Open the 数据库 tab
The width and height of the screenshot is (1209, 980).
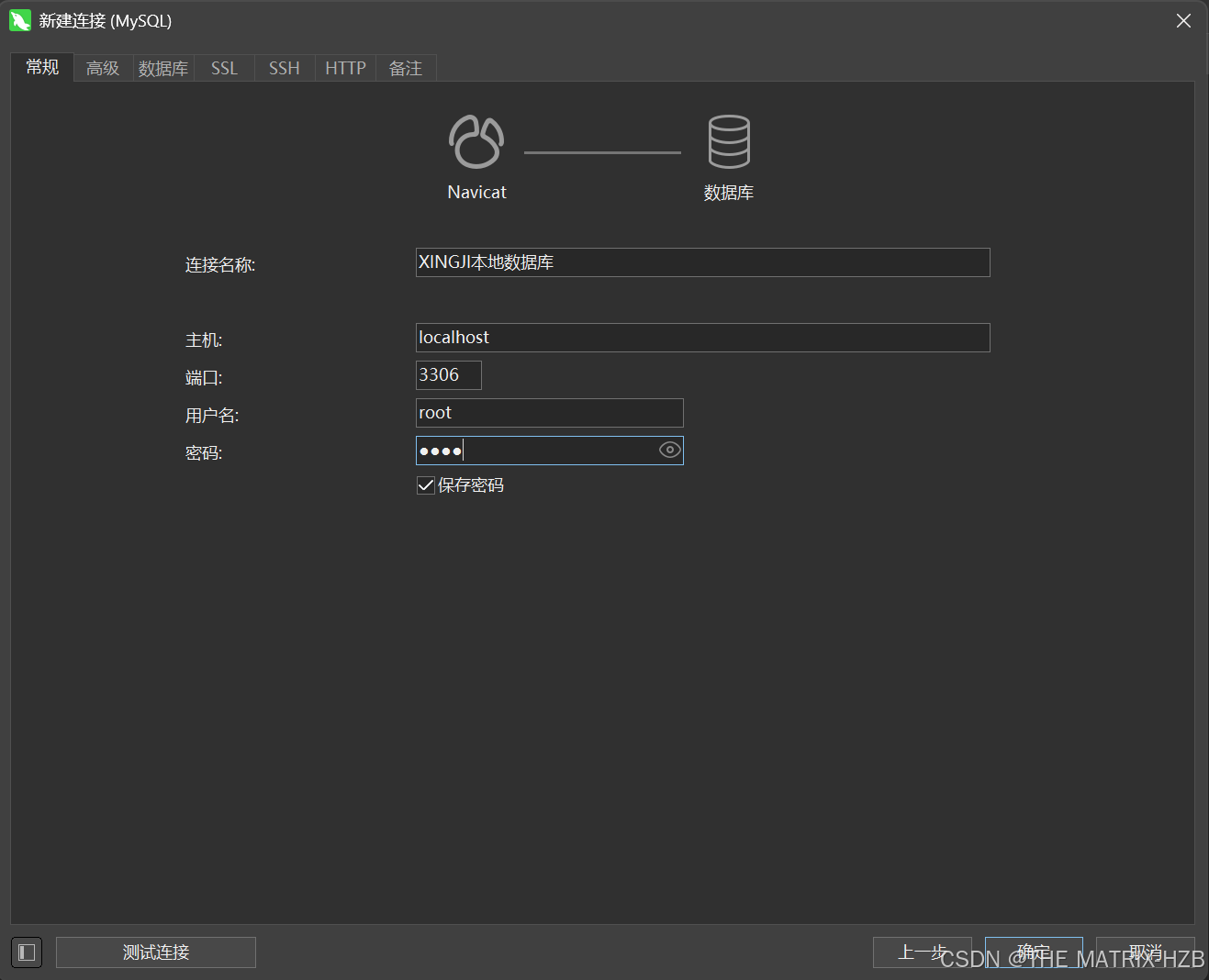coord(163,68)
